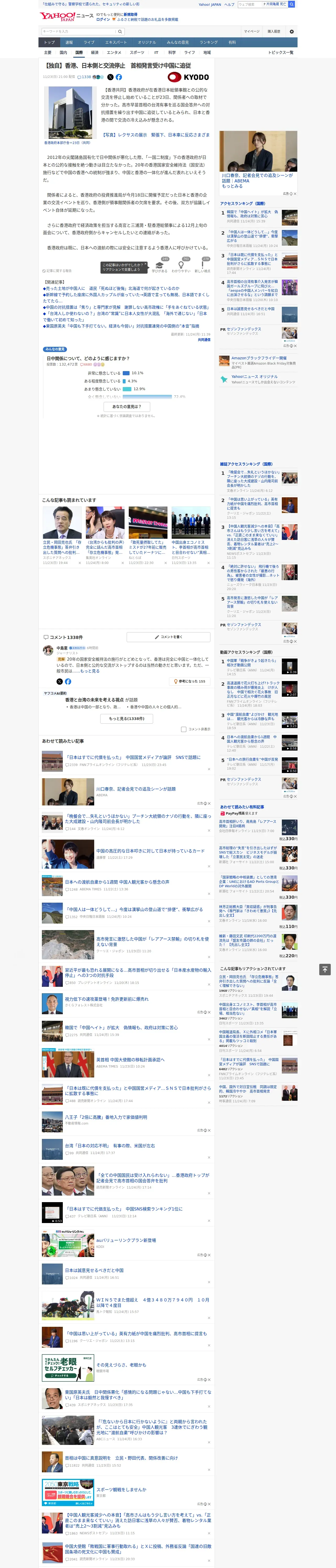Image resolution: width=336 pixels, height=1568 pixels.
Task: Dismiss 立民・岡田克也氏 recommended card with X
Action: pos(80,563)
